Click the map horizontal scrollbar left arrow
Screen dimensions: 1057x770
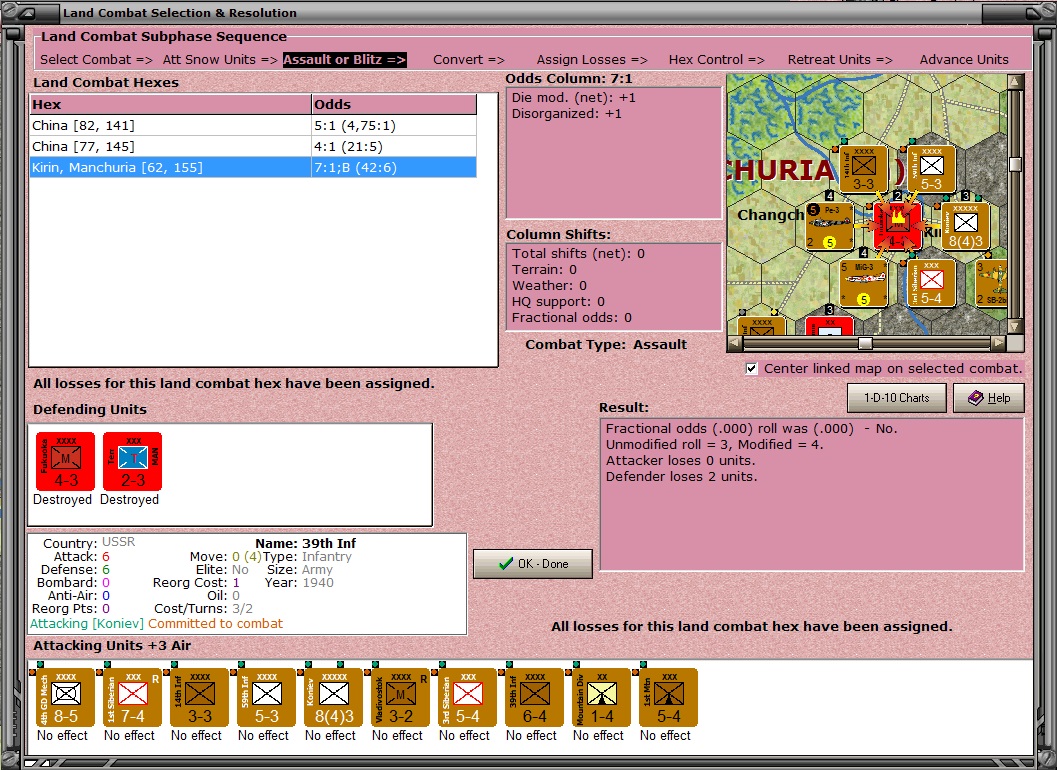[x=735, y=343]
